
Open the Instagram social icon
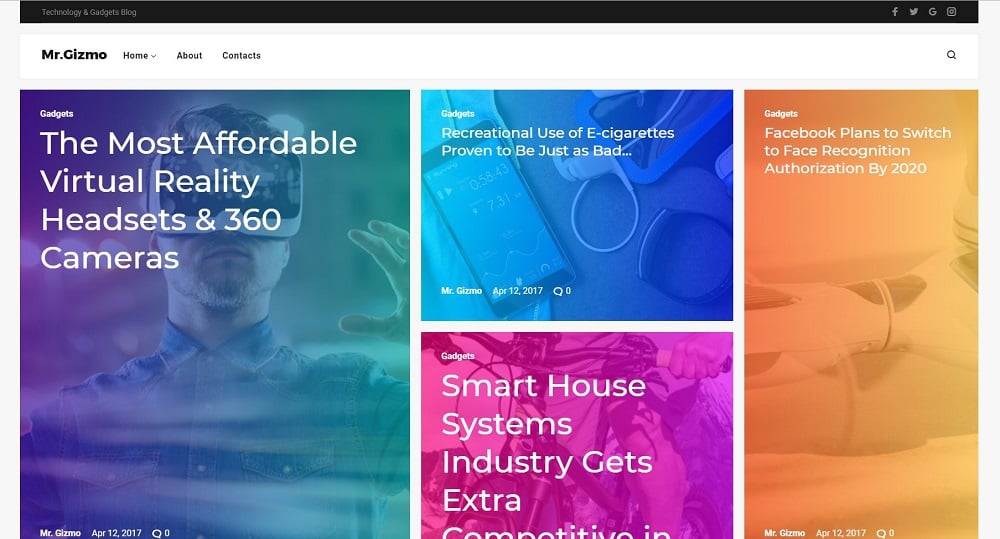click(x=952, y=11)
